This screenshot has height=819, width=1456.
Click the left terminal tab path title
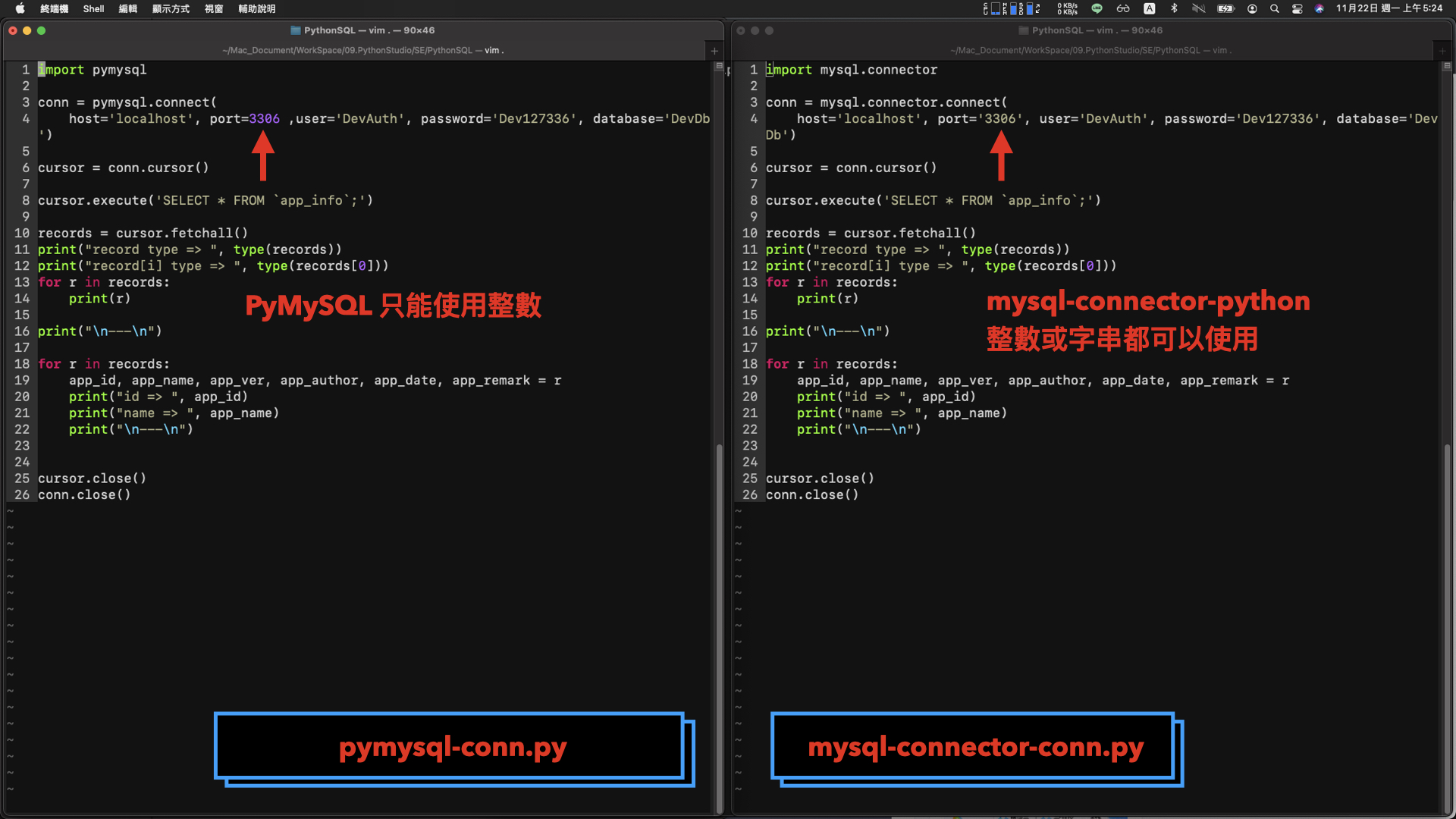(362, 50)
